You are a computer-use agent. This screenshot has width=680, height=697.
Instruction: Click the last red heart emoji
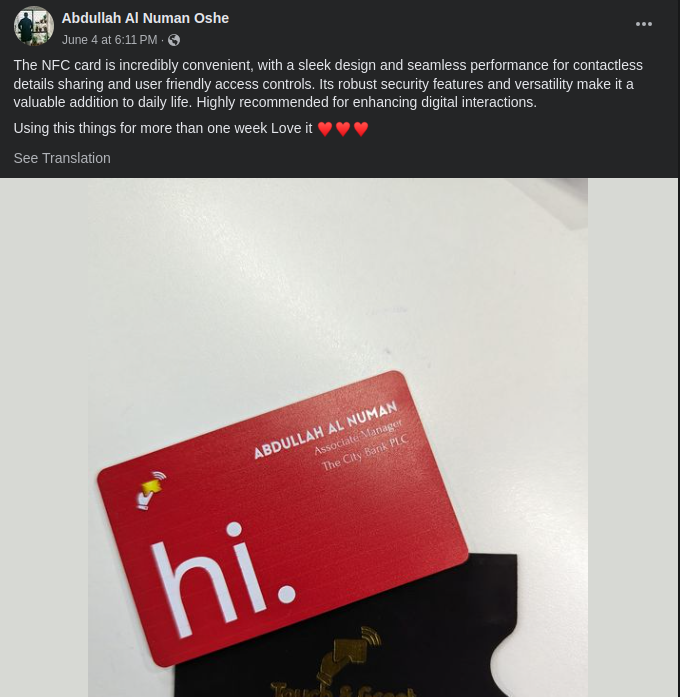[361, 129]
